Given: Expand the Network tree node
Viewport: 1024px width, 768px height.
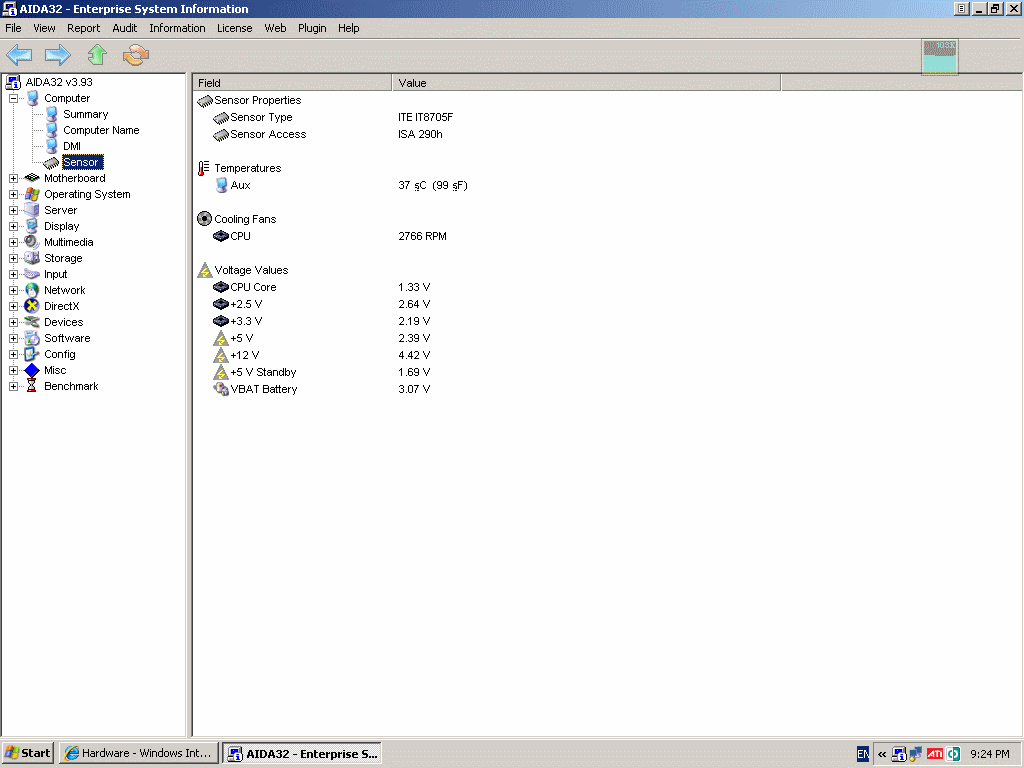Looking at the screenshot, I should [x=14, y=291].
